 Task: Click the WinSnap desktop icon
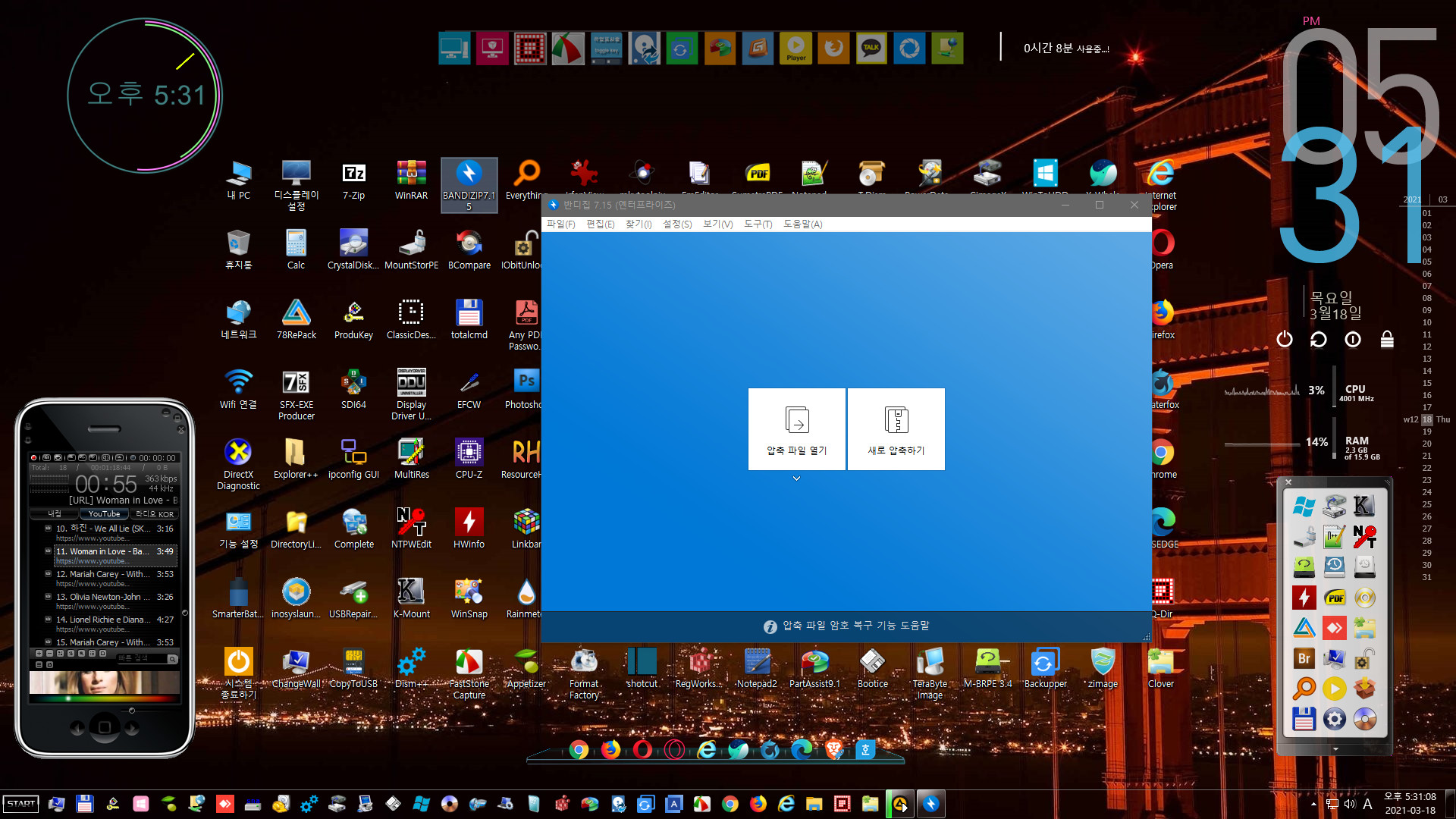click(x=469, y=599)
